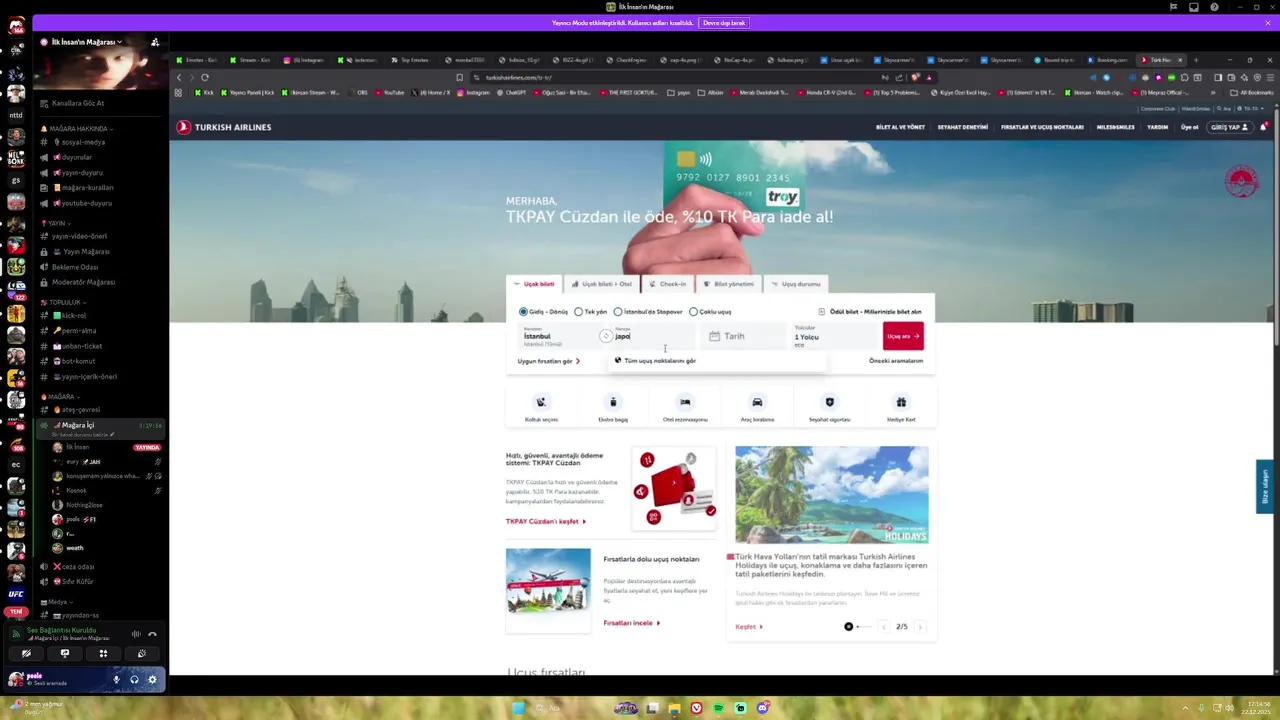Open Uçak bileti tab
Viewport: 1280px width, 720px height.
coord(536,284)
